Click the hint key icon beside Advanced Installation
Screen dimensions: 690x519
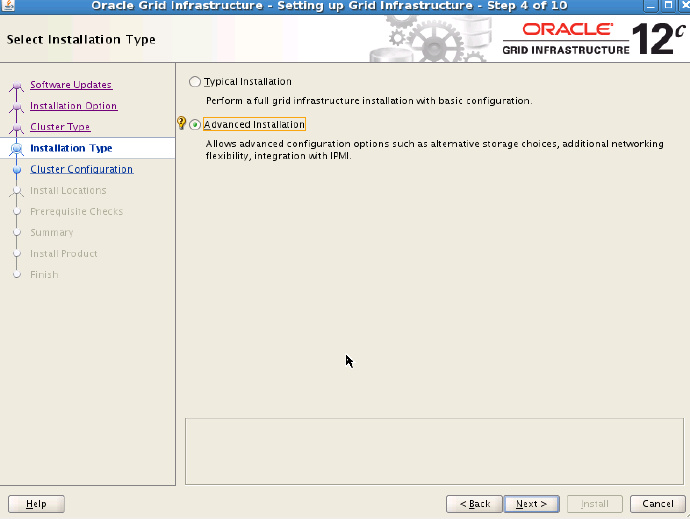(x=181, y=123)
